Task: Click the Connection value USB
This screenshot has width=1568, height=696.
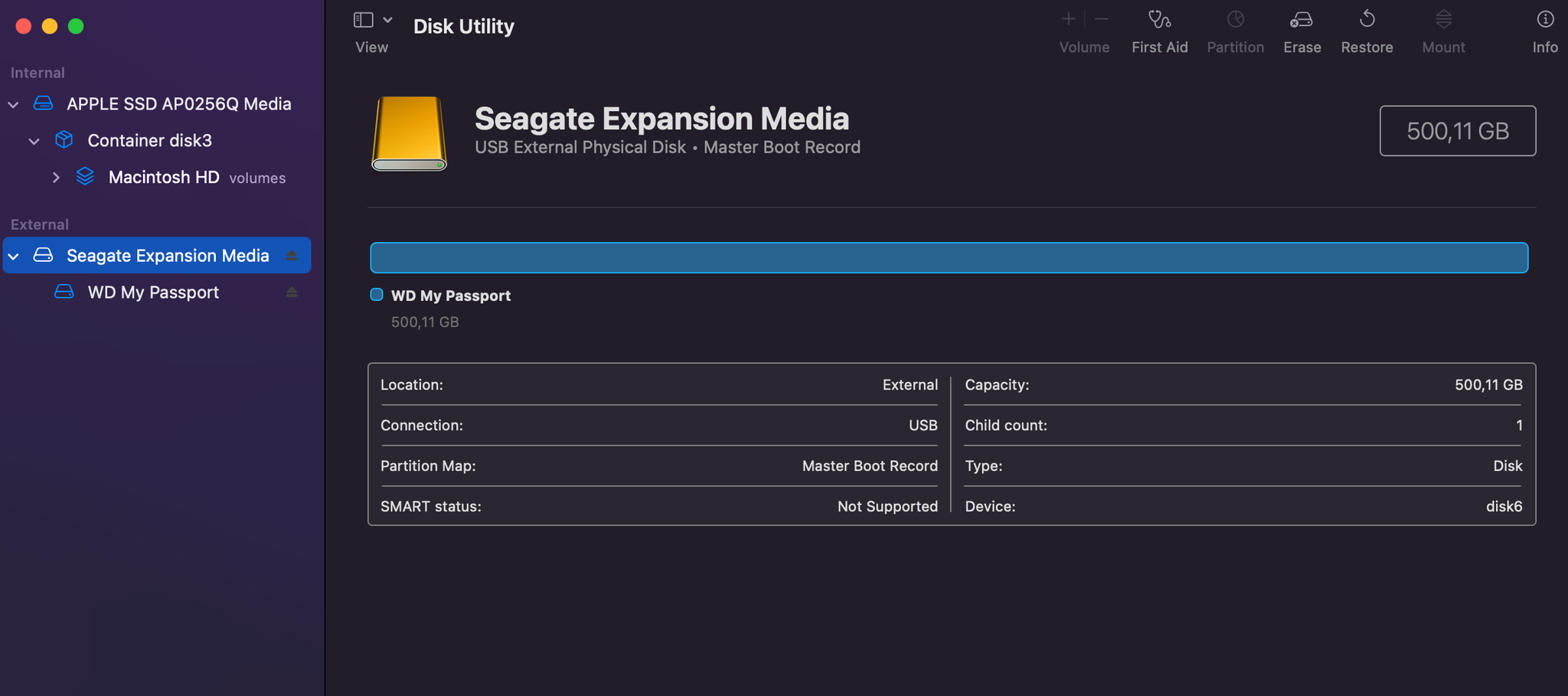Action: pyautogui.click(x=923, y=425)
